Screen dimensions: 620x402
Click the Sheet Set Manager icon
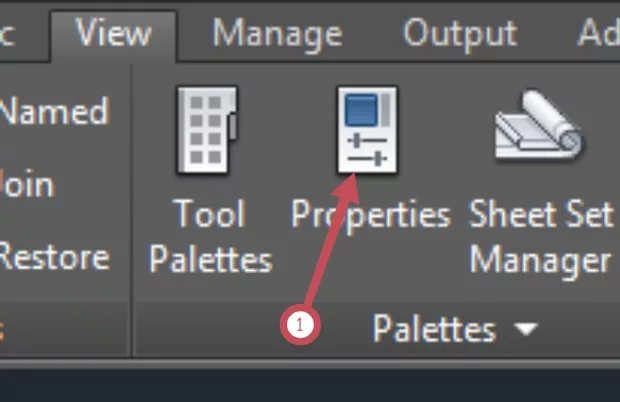click(x=540, y=130)
